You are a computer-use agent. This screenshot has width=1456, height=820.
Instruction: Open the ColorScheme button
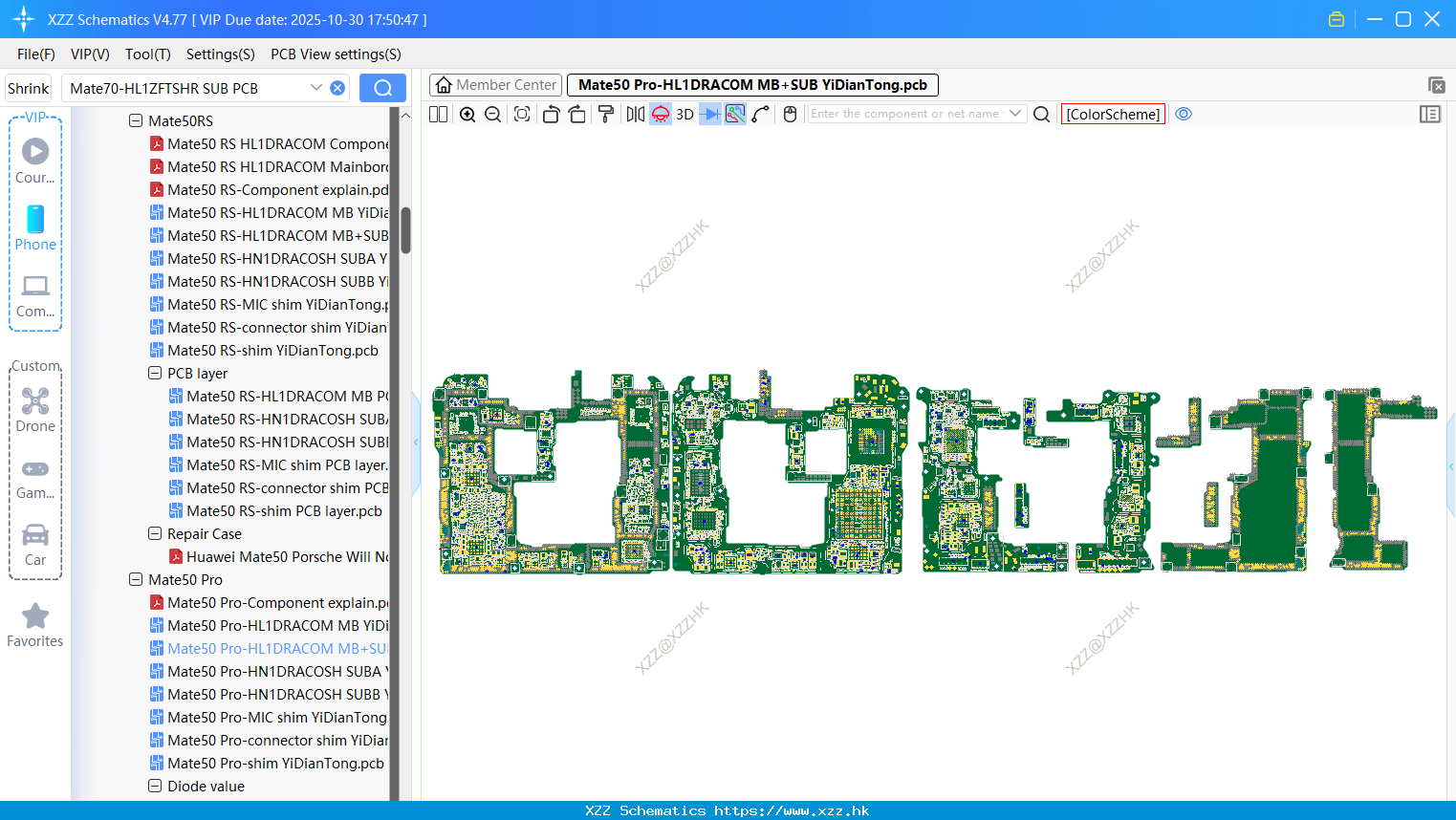[1113, 114]
